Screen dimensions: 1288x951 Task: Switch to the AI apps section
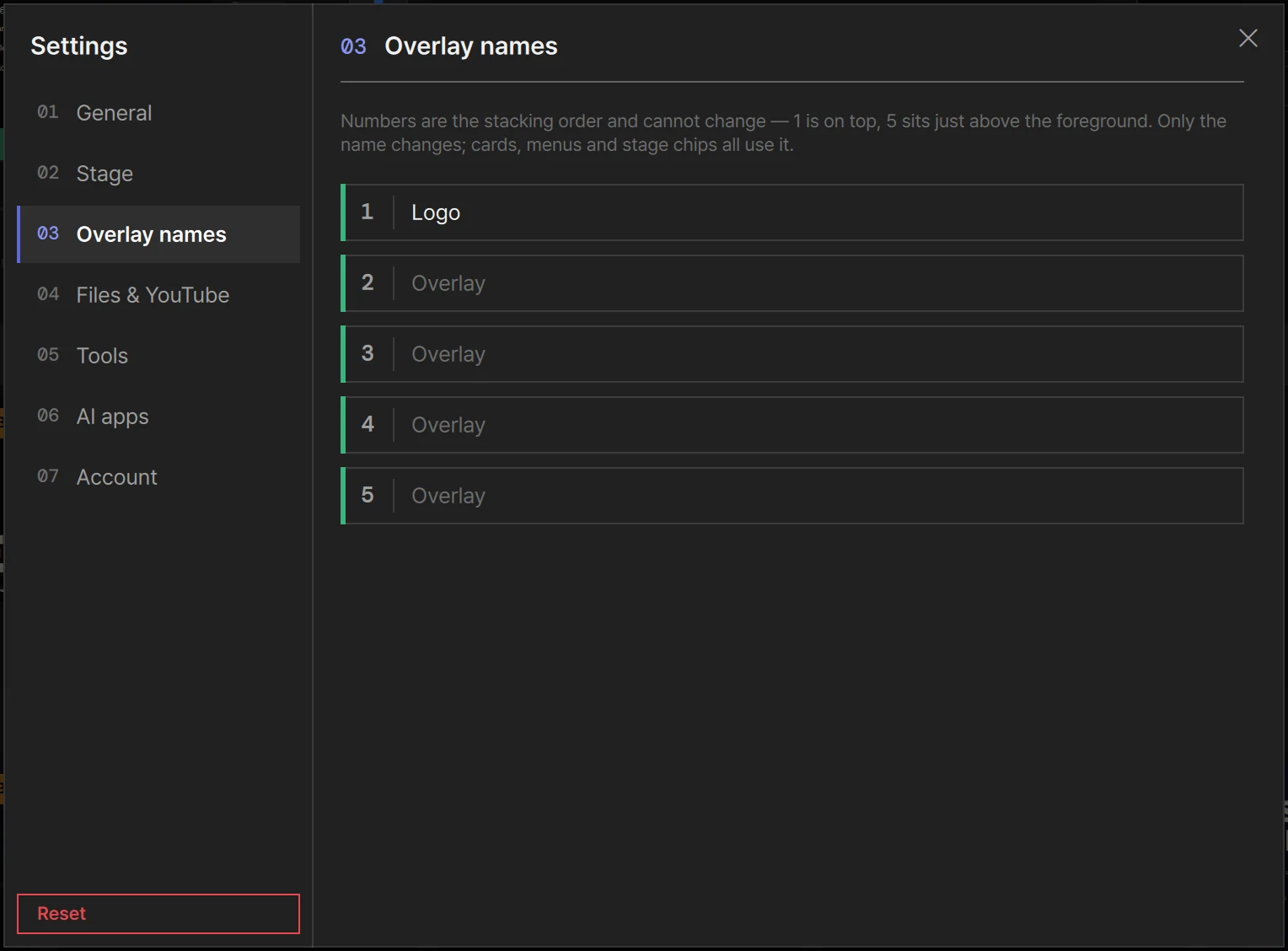click(x=158, y=416)
